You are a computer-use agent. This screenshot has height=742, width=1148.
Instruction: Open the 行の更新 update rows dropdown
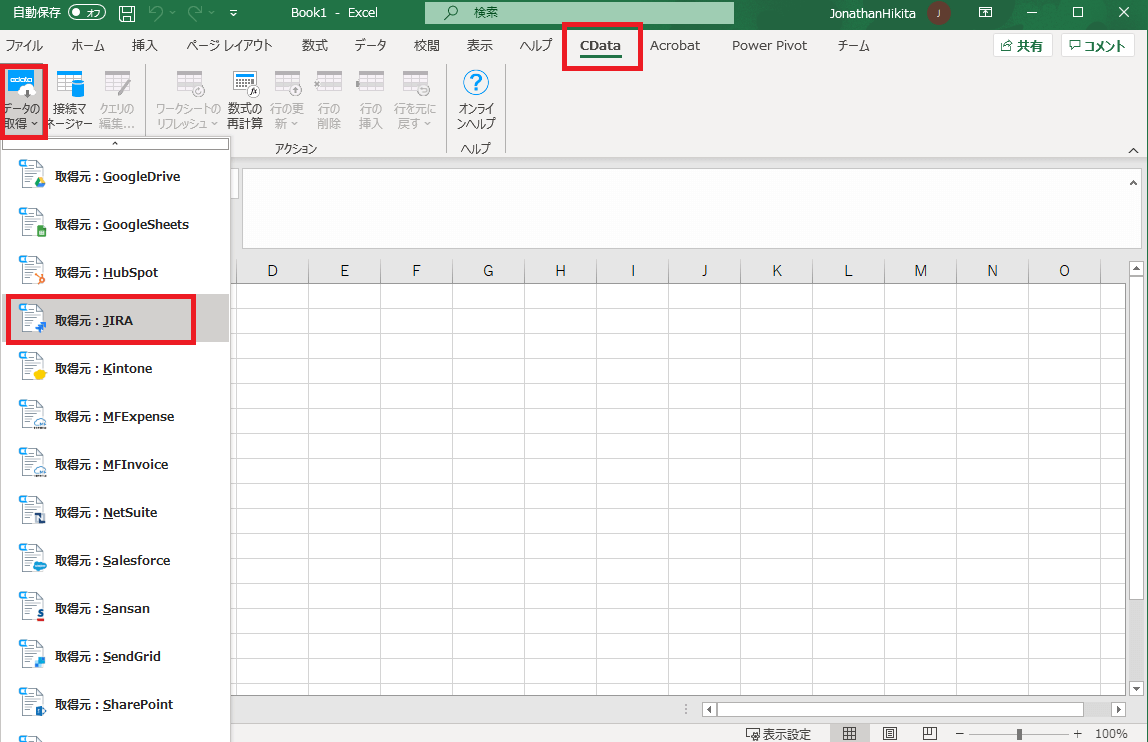(x=286, y=101)
